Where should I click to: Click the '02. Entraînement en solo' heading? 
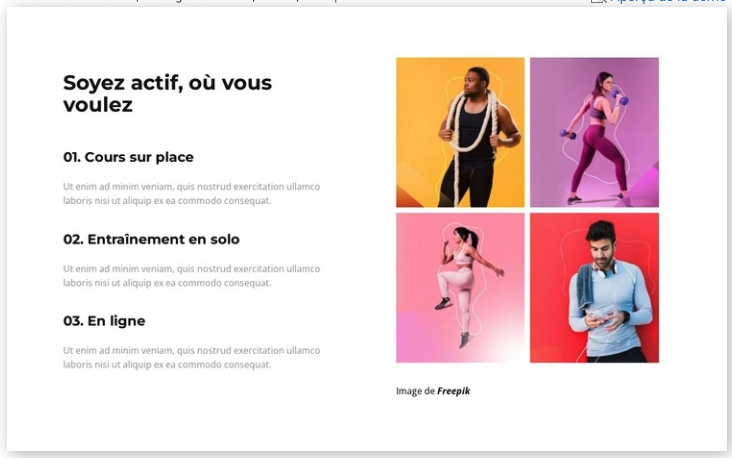tap(151, 239)
